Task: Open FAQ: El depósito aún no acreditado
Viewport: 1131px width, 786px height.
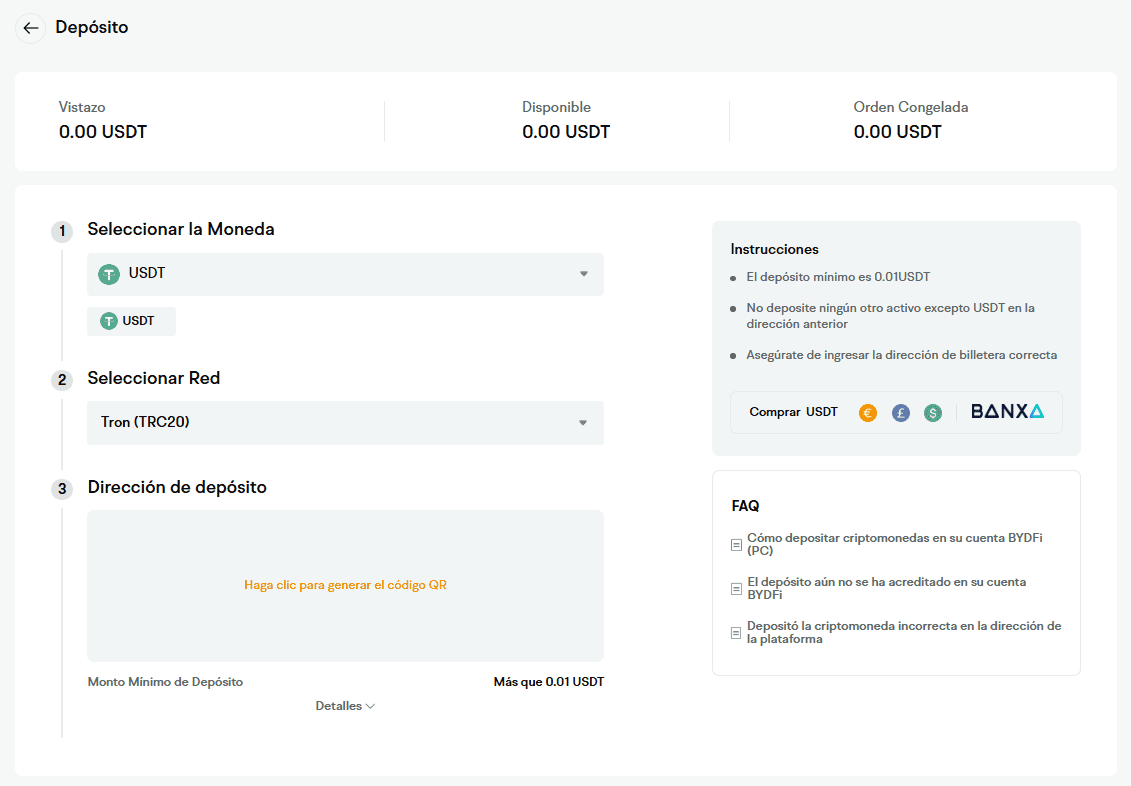Action: 886,588
